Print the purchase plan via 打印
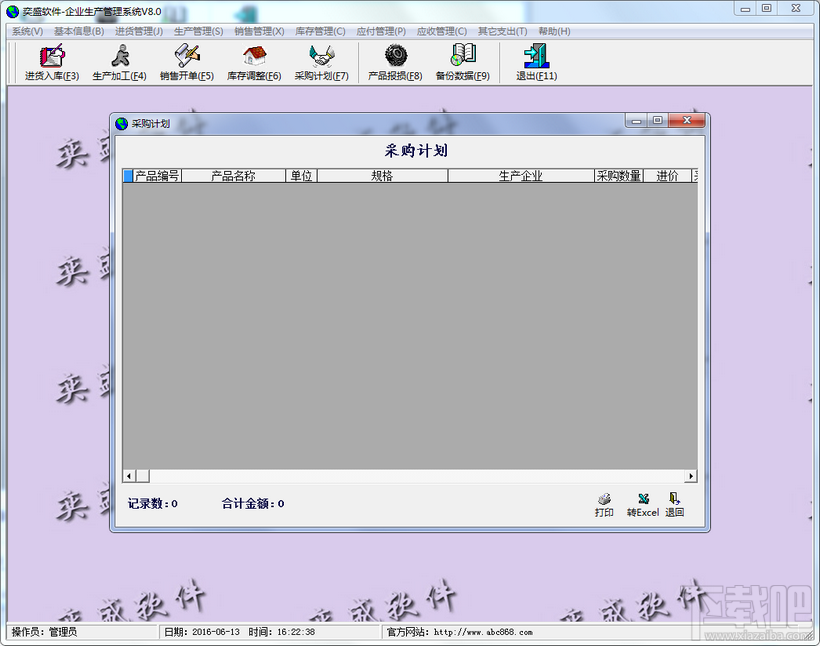Viewport: 820px width, 646px height. (604, 505)
